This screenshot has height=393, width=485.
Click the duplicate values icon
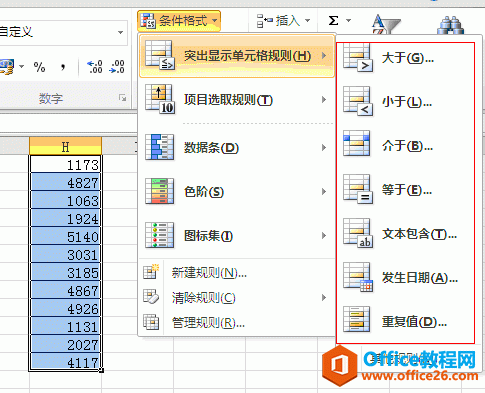pyautogui.click(x=357, y=319)
